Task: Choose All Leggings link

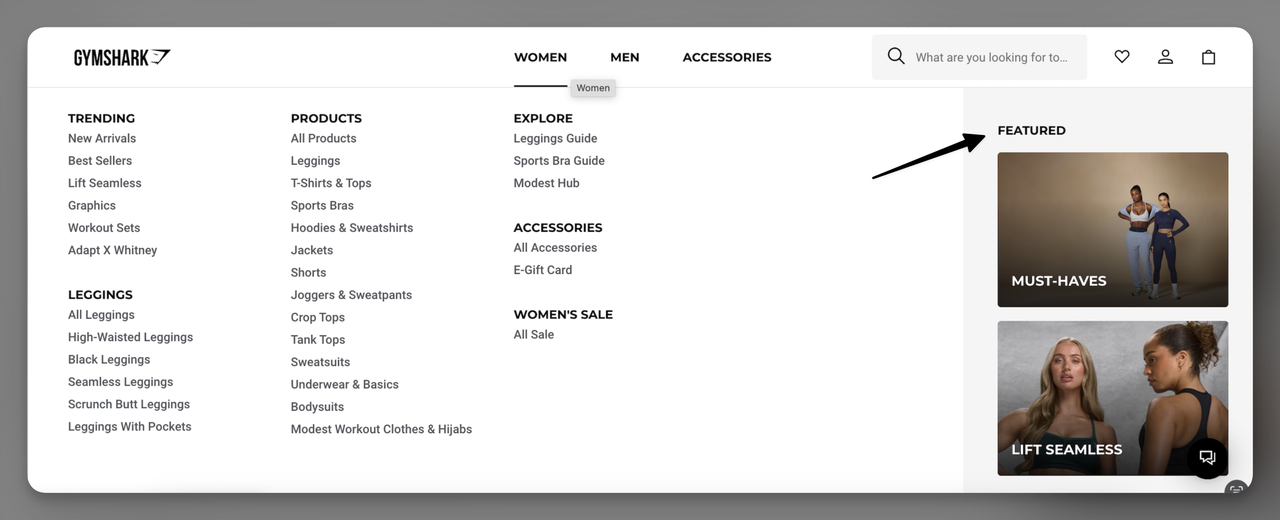Action: pyautogui.click(x=101, y=315)
